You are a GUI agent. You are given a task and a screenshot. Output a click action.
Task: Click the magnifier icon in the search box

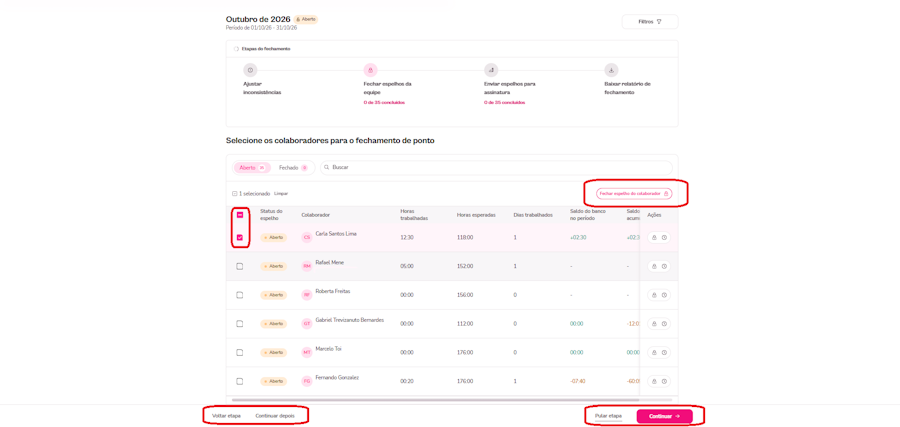(327, 168)
